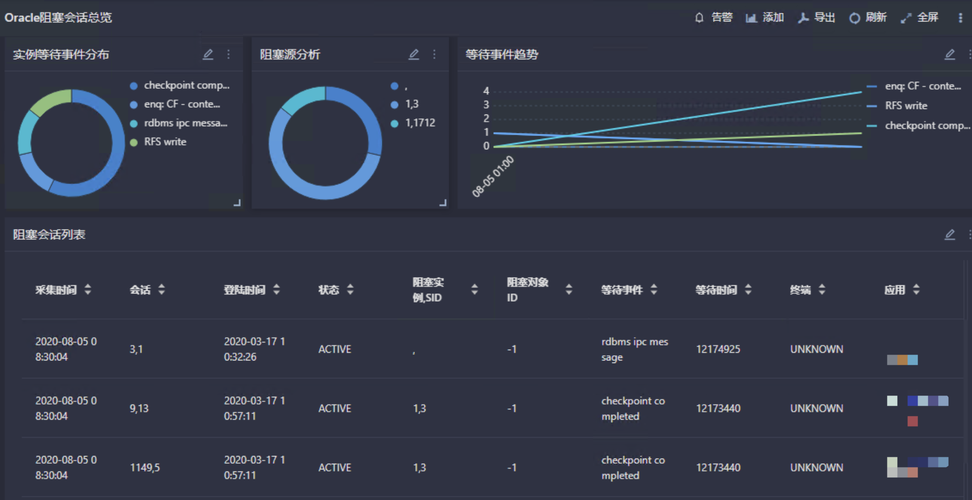This screenshot has width=972, height=500.
Task: Toggle checkpoint comp... legend in donut chart
Action: [x=180, y=86]
